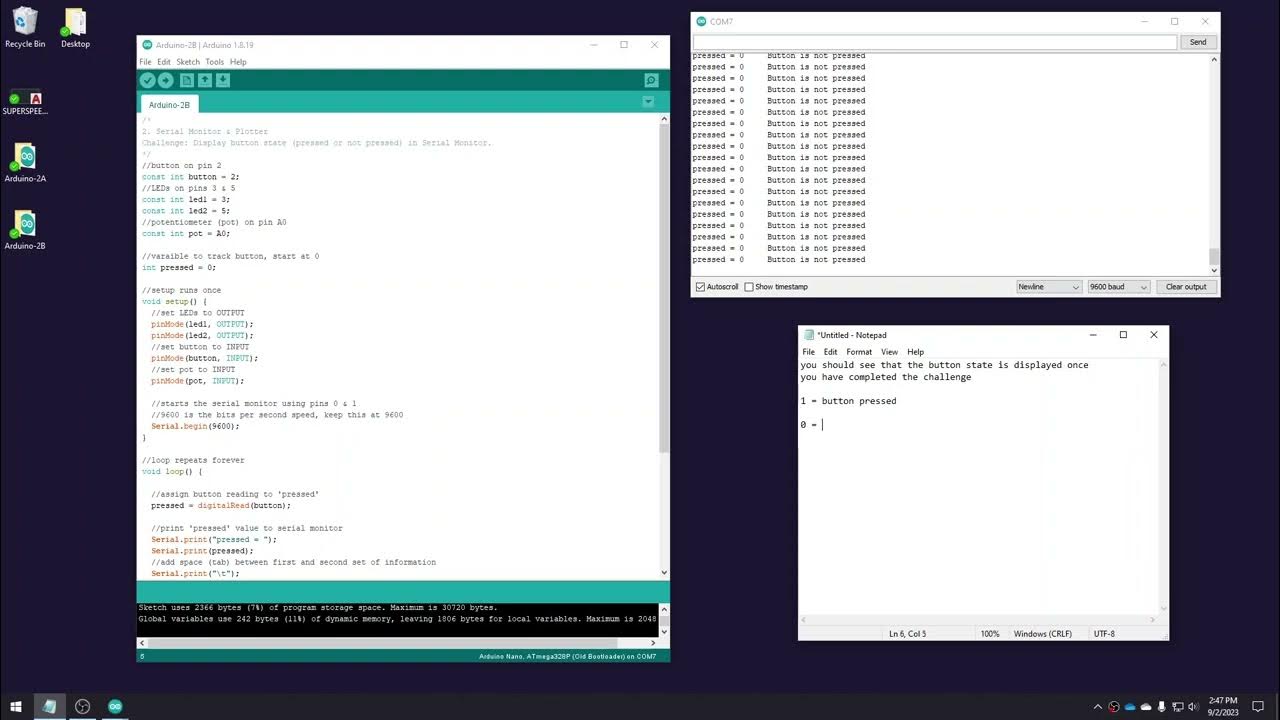The width and height of the screenshot is (1280, 720).
Task: Click the Arduino code editor vertical scrollbar
Action: (x=664, y=345)
